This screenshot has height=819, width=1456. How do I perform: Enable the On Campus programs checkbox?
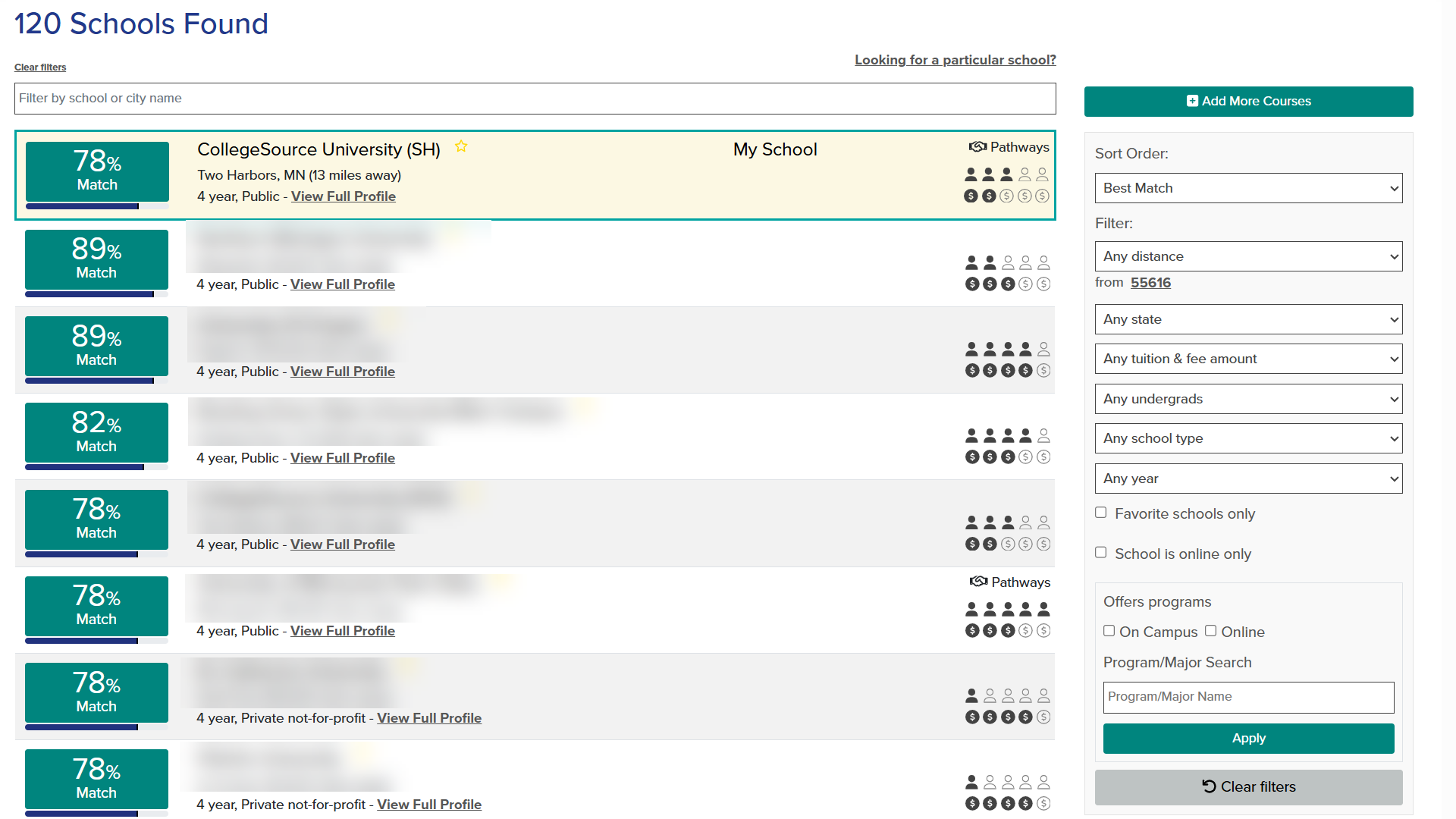tap(1109, 631)
